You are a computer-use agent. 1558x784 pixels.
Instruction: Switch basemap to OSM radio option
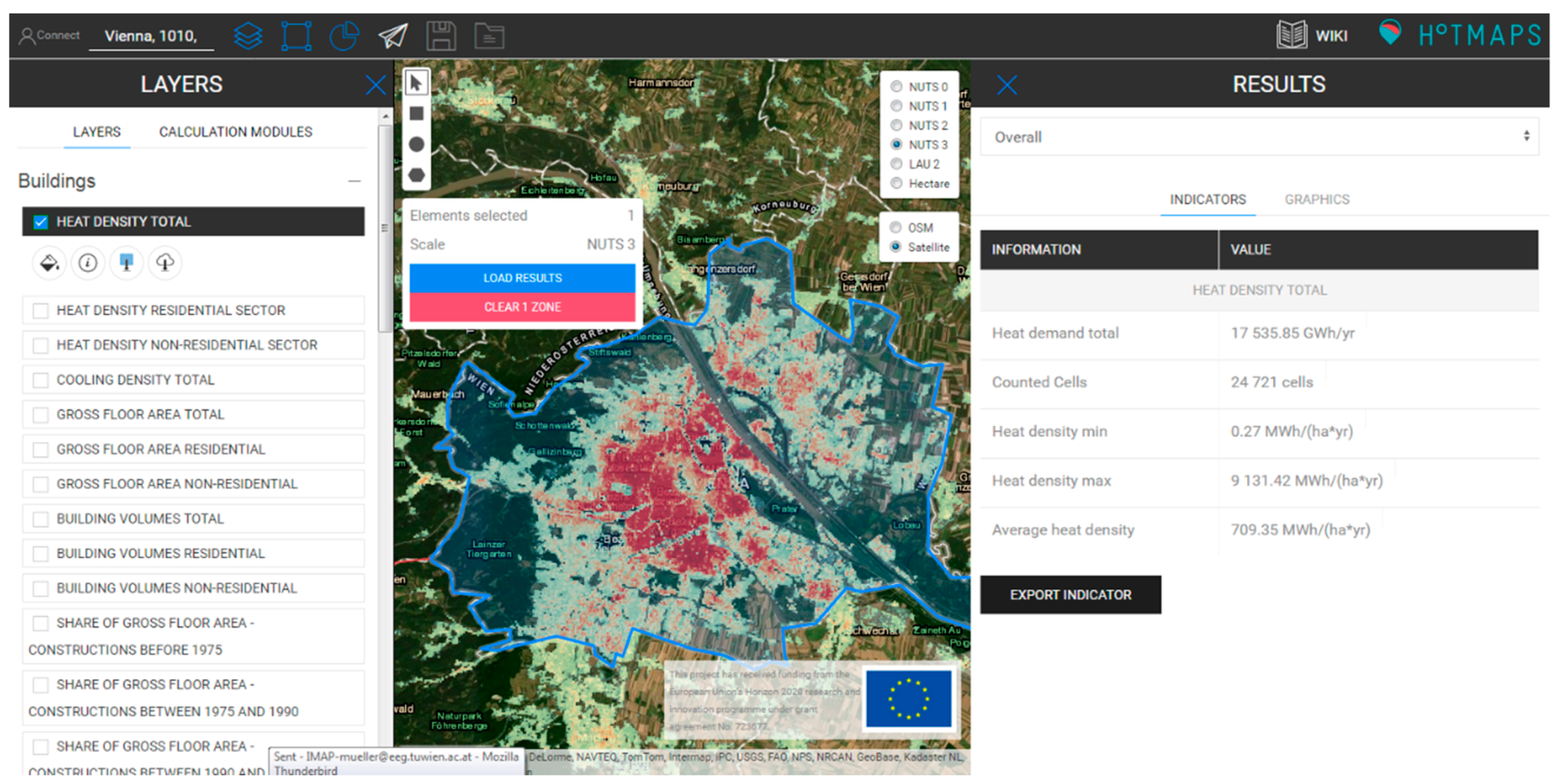(x=895, y=228)
